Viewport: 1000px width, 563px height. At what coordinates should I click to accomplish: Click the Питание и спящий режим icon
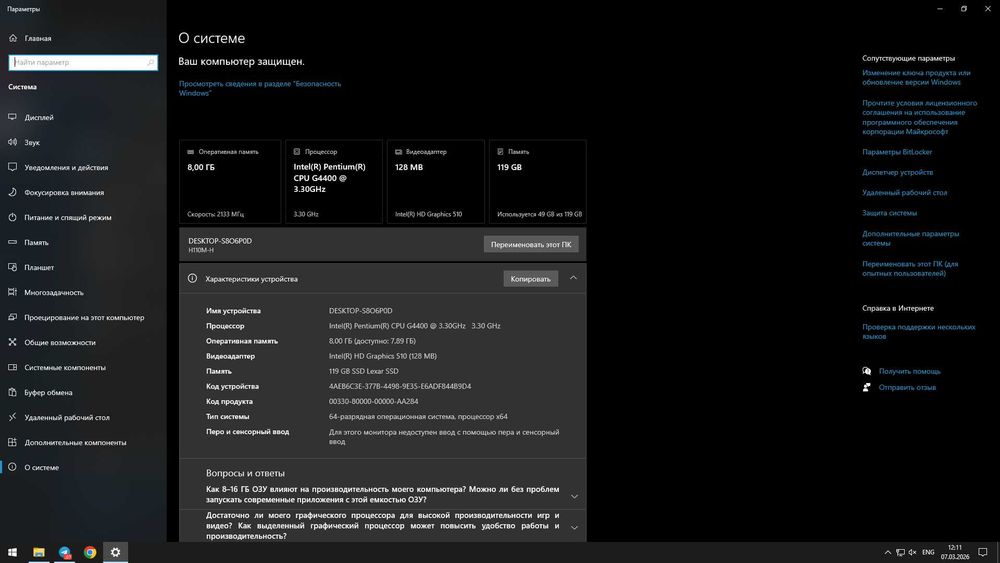(x=13, y=217)
